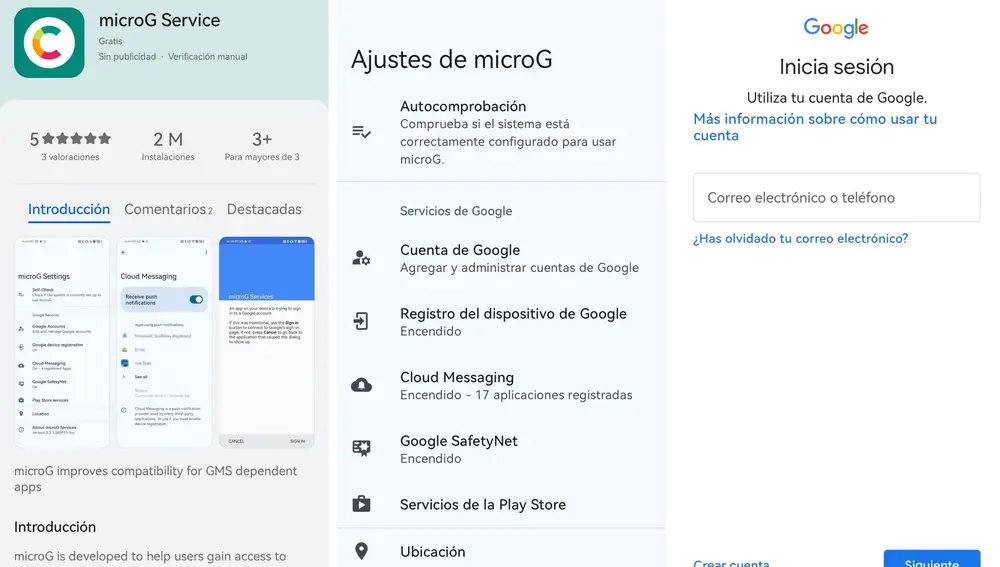Screen dimensions: 1000x567
Task: Open the Ubicación settings entry
Action: click(x=501, y=551)
